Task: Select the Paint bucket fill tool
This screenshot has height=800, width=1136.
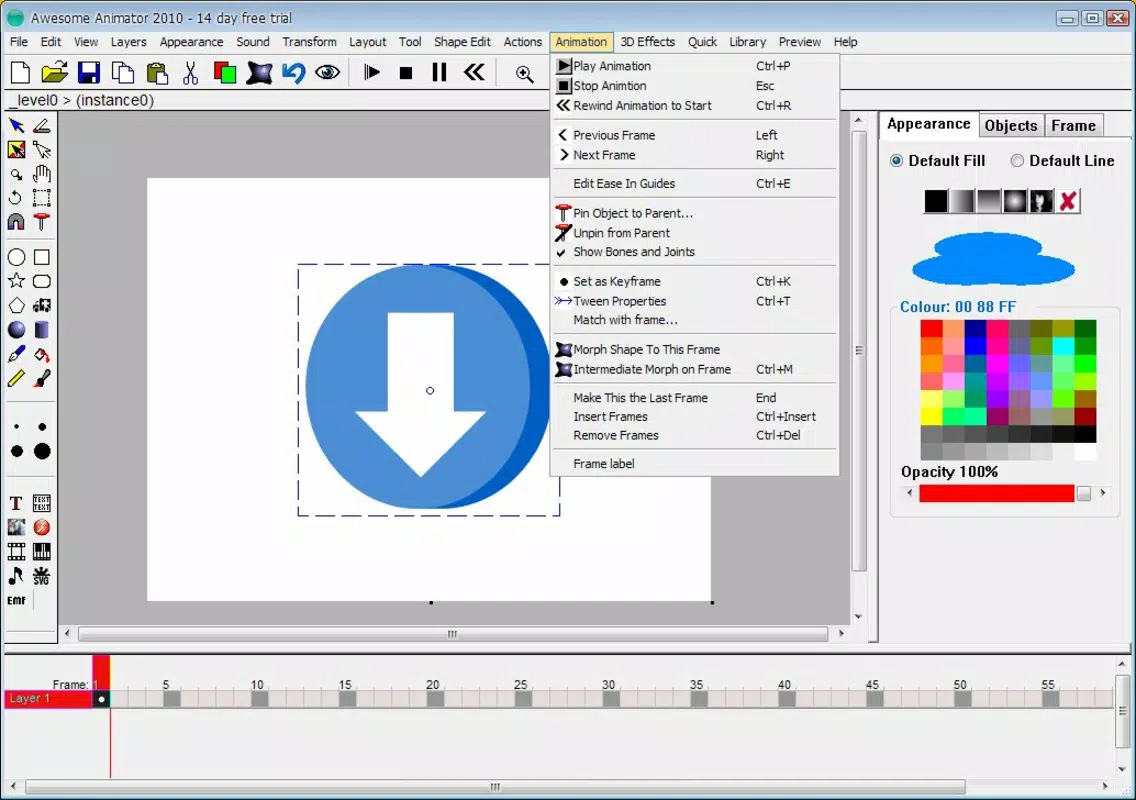Action: [x=42, y=354]
